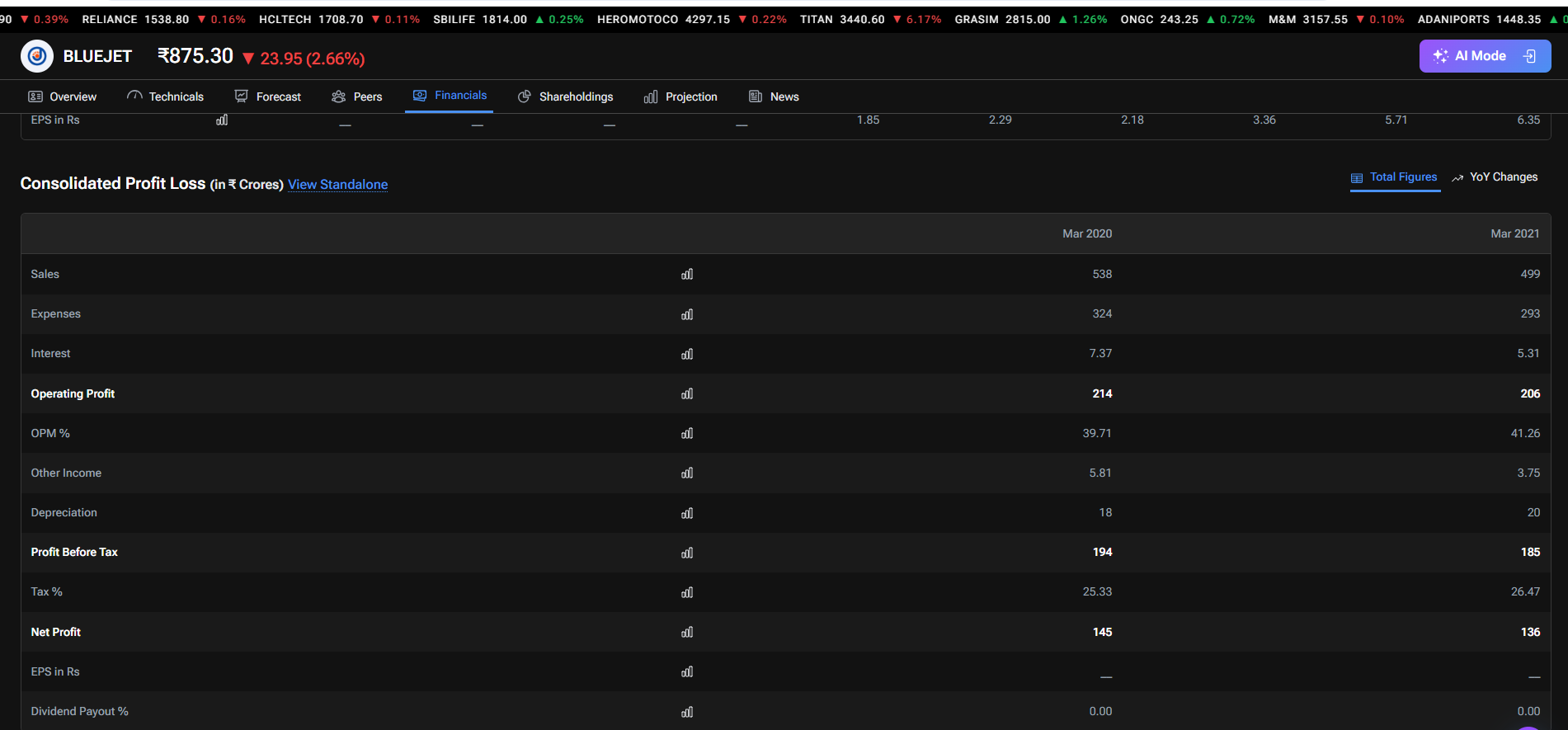The width and height of the screenshot is (1568, 730).
Task: Click HCLTECH ticker in the top strip
Action: 339,19
